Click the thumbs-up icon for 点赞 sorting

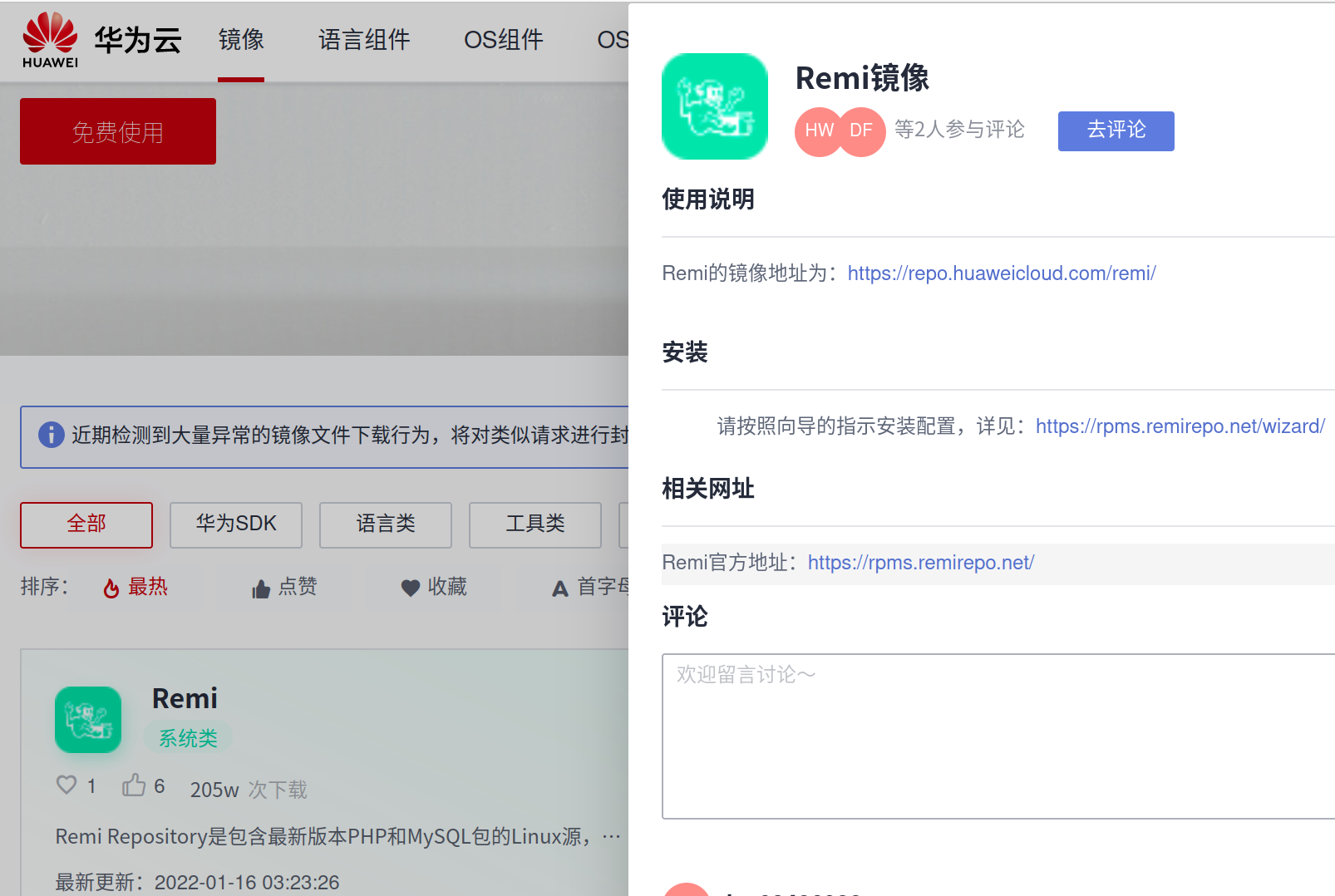tap(261, 588)
